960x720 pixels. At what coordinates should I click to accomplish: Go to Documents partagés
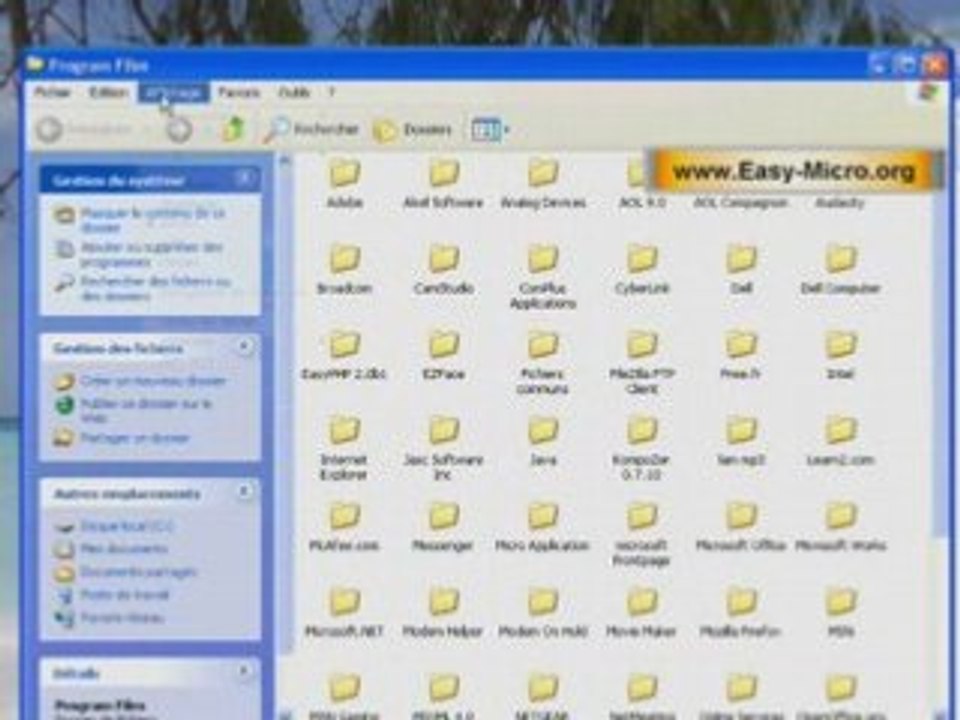point(126,572)
